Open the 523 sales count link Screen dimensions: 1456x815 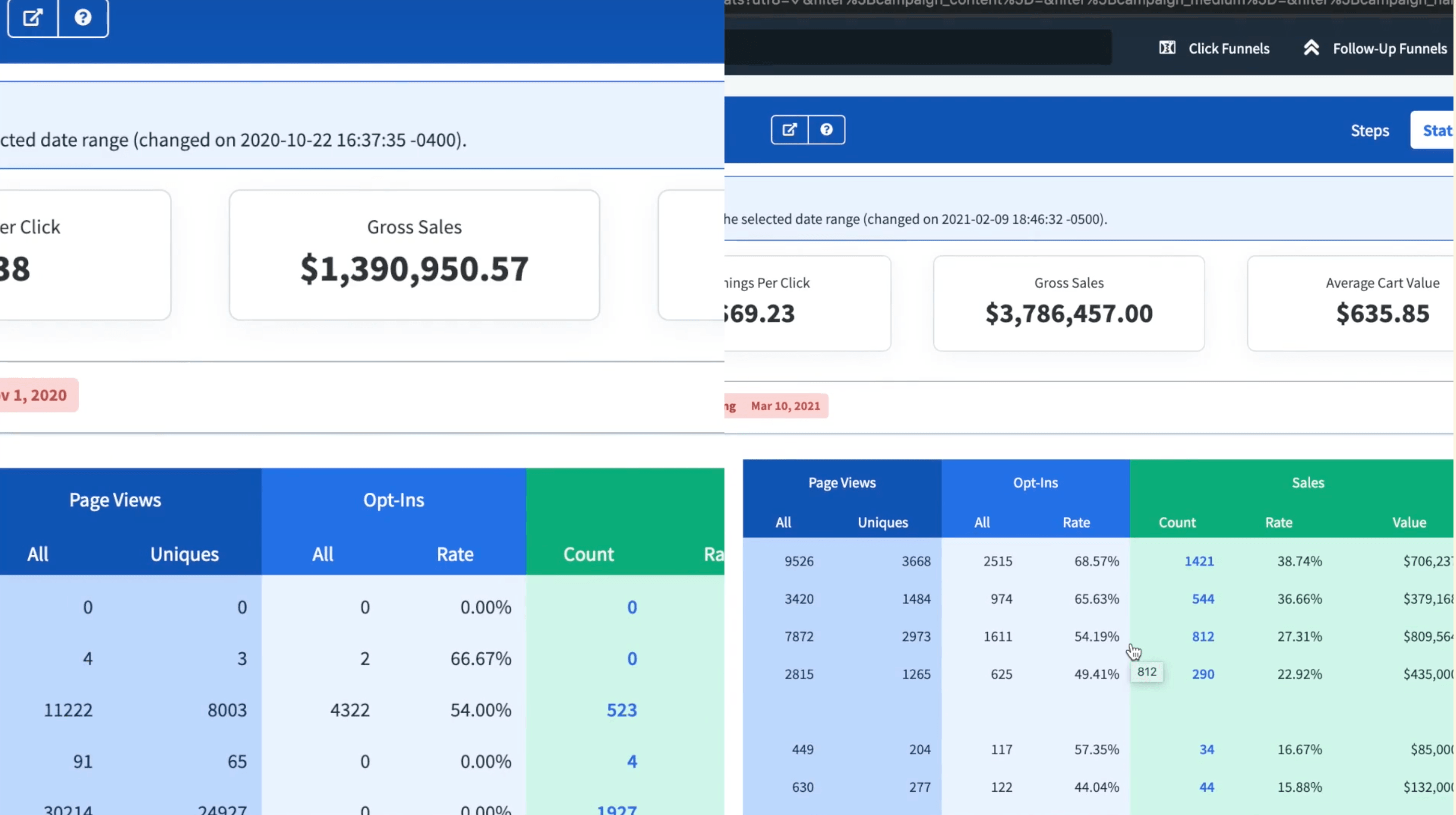tap(621, 710)
